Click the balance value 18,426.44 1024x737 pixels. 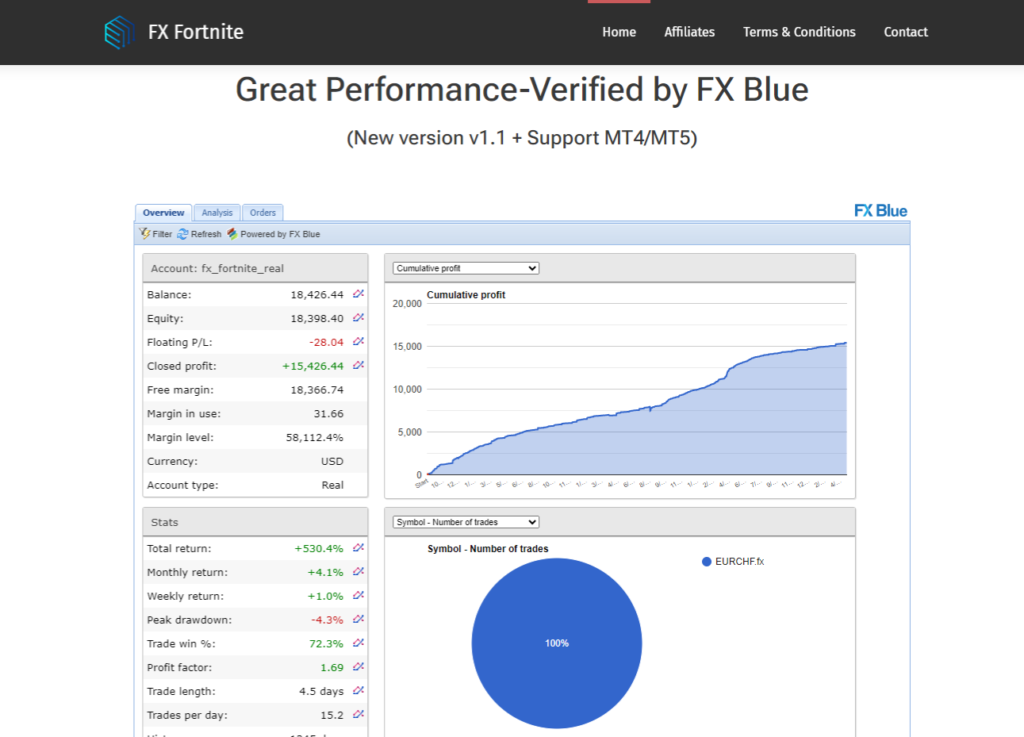pos(317,295)
